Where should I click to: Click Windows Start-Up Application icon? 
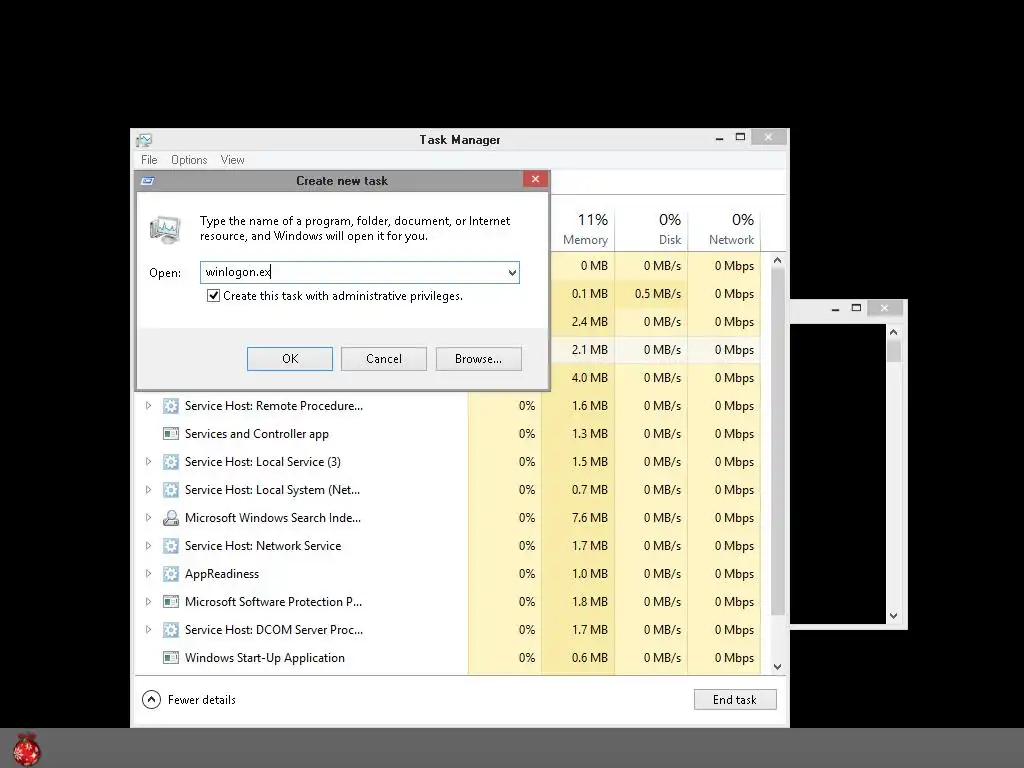coord(170,658)
